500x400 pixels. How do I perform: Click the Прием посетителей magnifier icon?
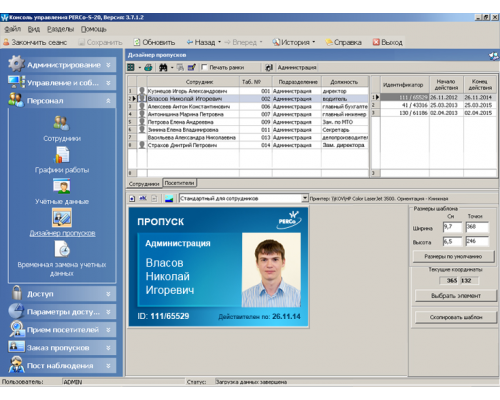click(x=16, y=329)
